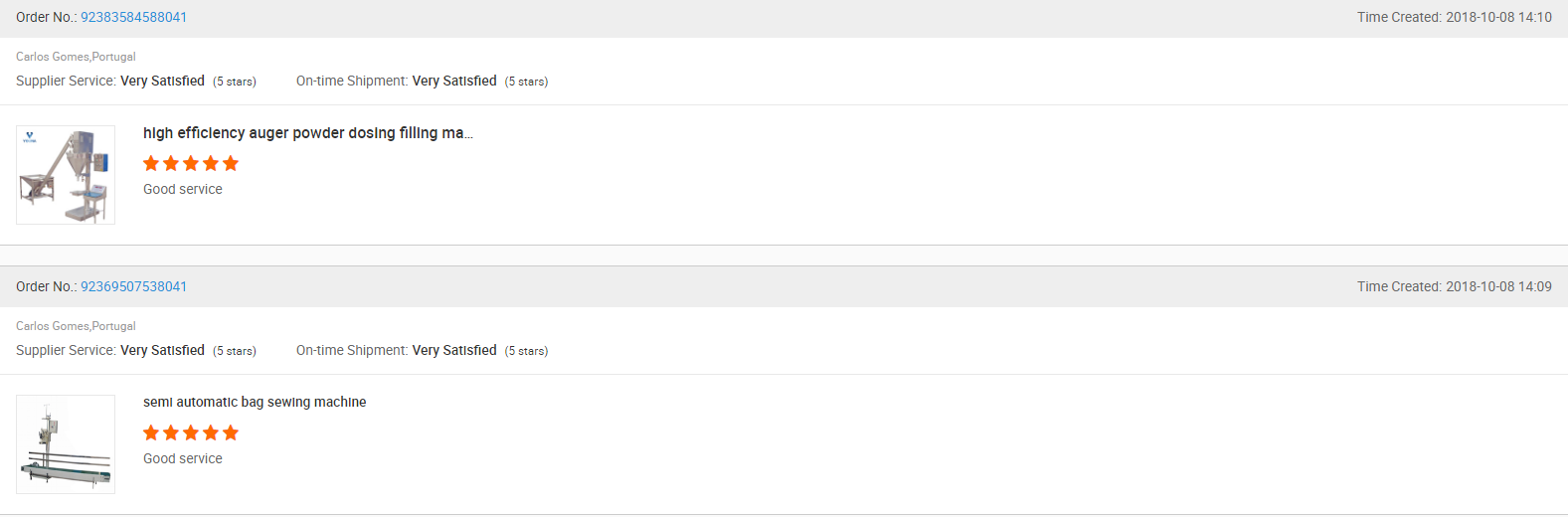This screenshot has width=1568, height=517.
Task: Click the bag sewing machine thumbnail
Action: click(66, 444)
